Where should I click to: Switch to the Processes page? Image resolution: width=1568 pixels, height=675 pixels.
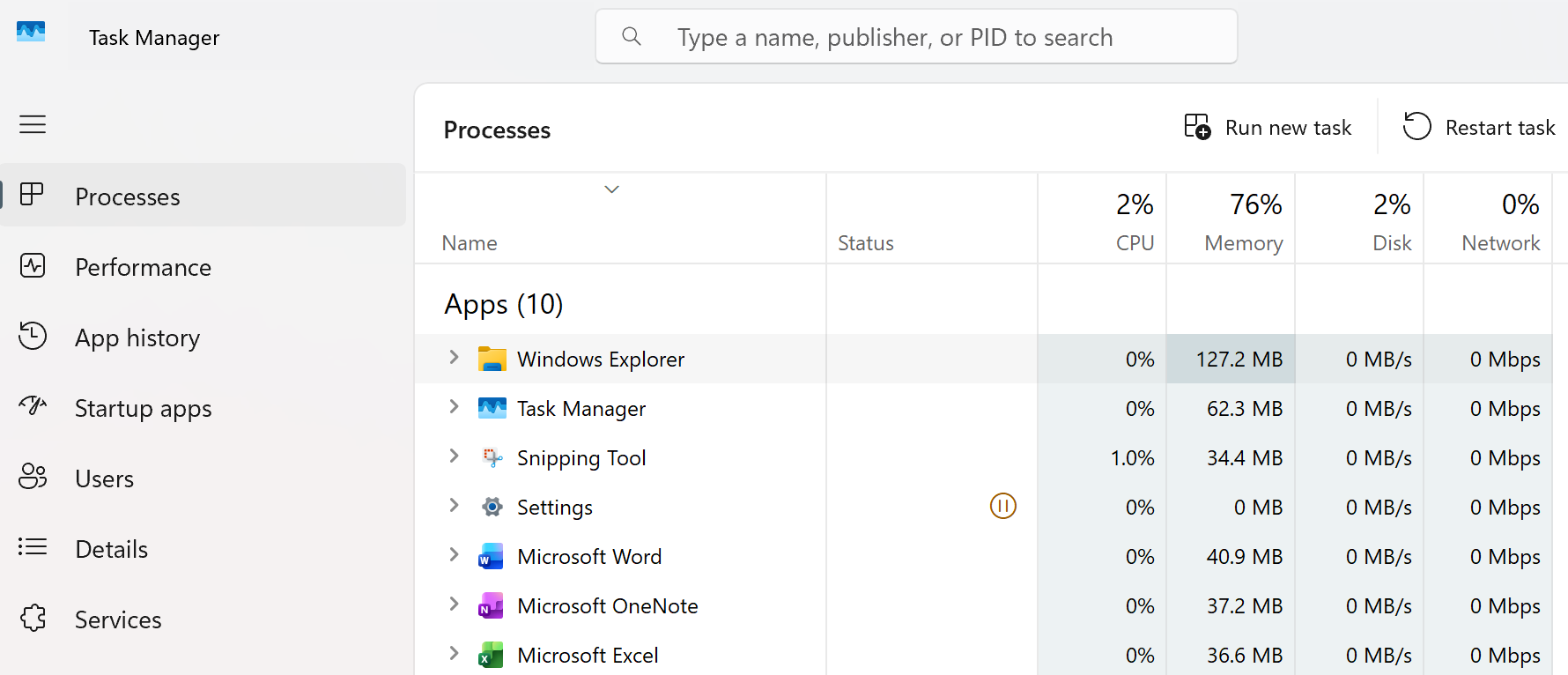tap(203, 195)
